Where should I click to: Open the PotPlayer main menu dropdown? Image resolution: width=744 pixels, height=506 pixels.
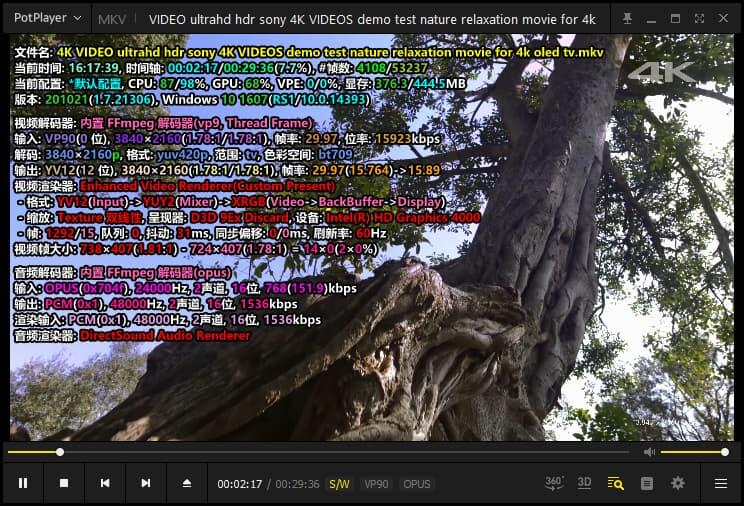coord(46,18)
